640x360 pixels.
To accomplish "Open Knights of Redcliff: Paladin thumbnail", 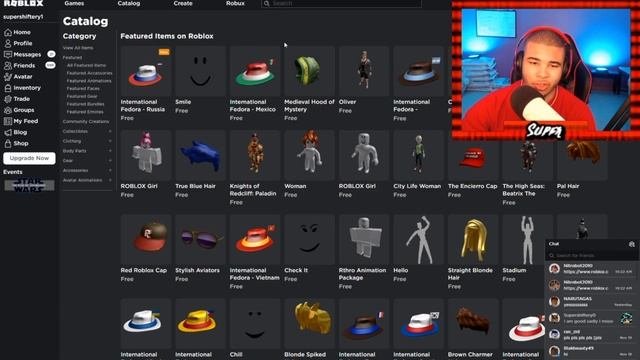I will point(255,155).
